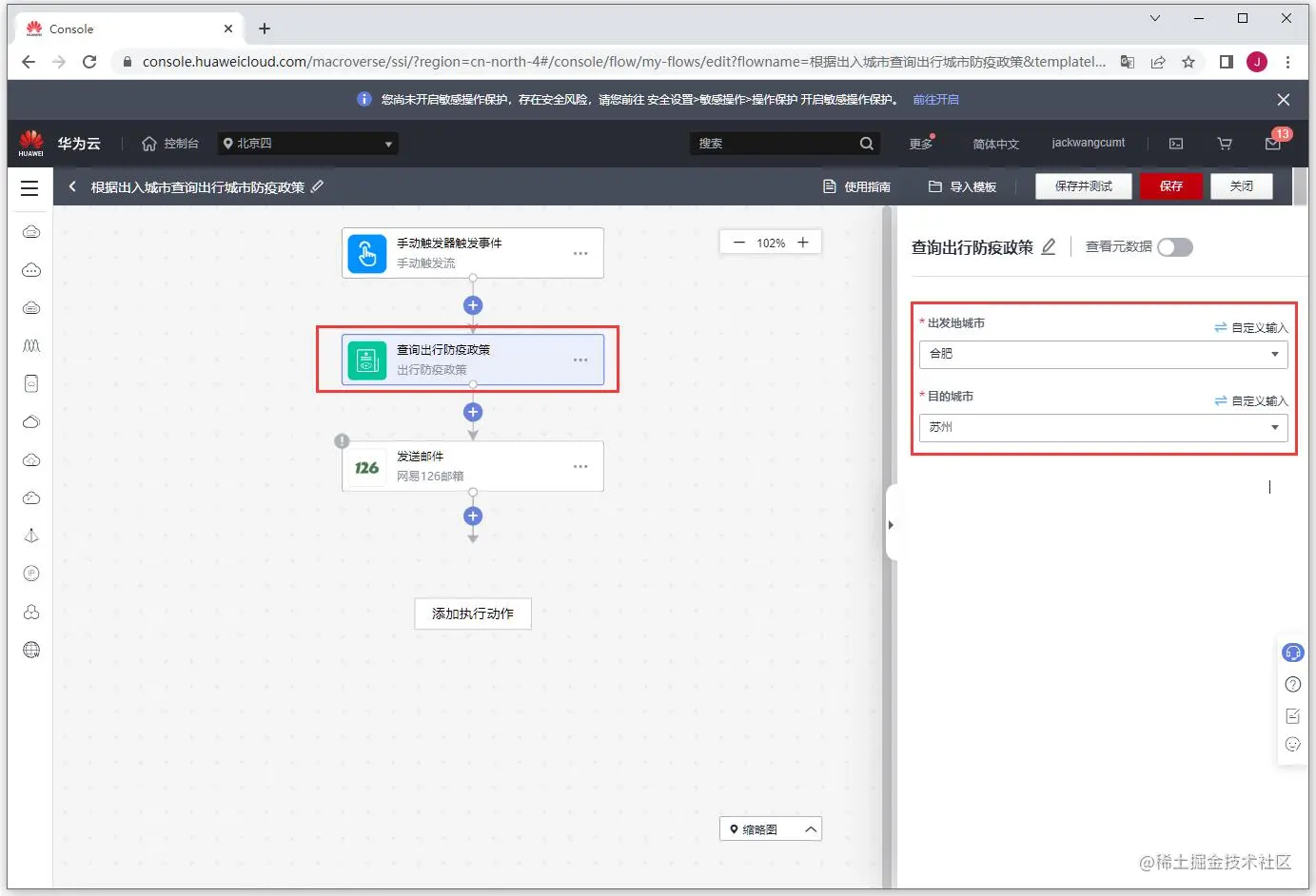Add step after 查询出行防疫政策 node

(x=473, y=412)
